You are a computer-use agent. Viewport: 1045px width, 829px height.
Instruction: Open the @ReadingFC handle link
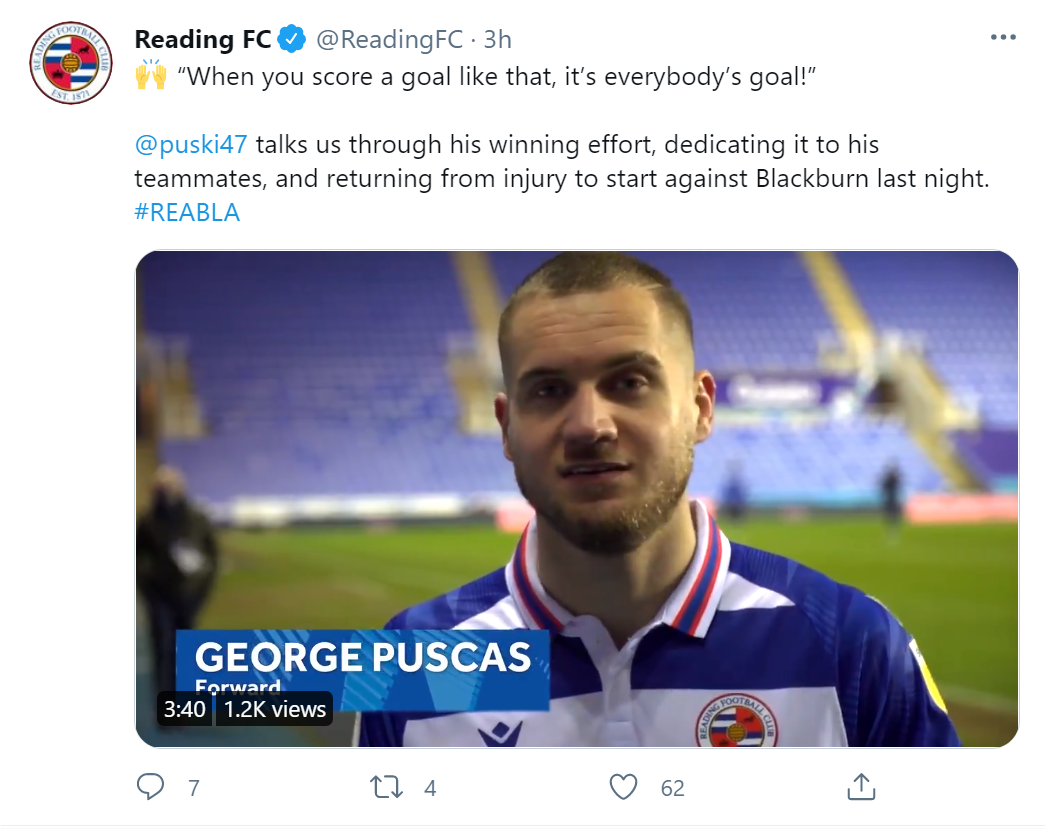pyautogui.click(x=389, y=39)
